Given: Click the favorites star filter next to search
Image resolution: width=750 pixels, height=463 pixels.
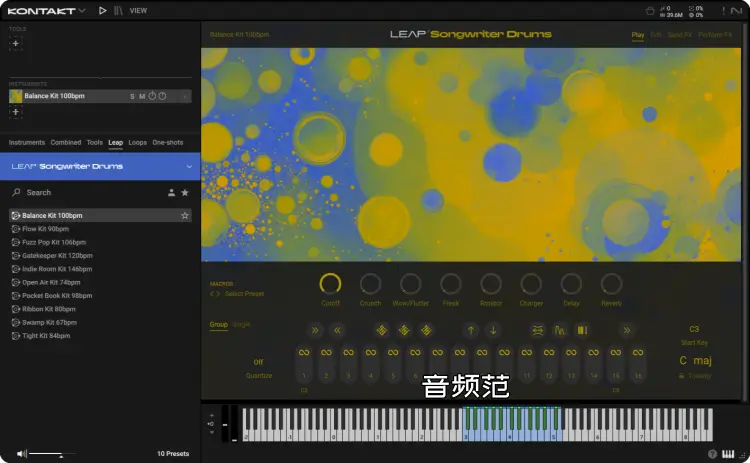Looking at the screenshot, I should (184, 192).
